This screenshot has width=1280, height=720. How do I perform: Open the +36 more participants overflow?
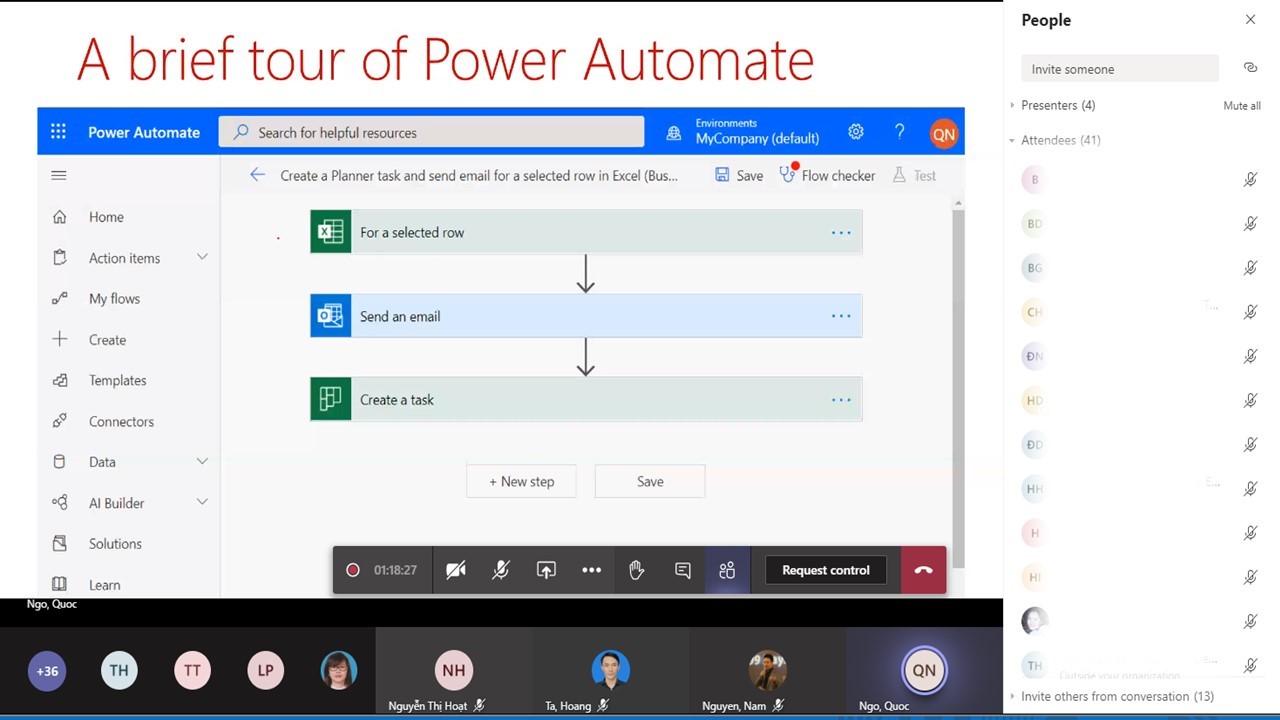[47, 671]
